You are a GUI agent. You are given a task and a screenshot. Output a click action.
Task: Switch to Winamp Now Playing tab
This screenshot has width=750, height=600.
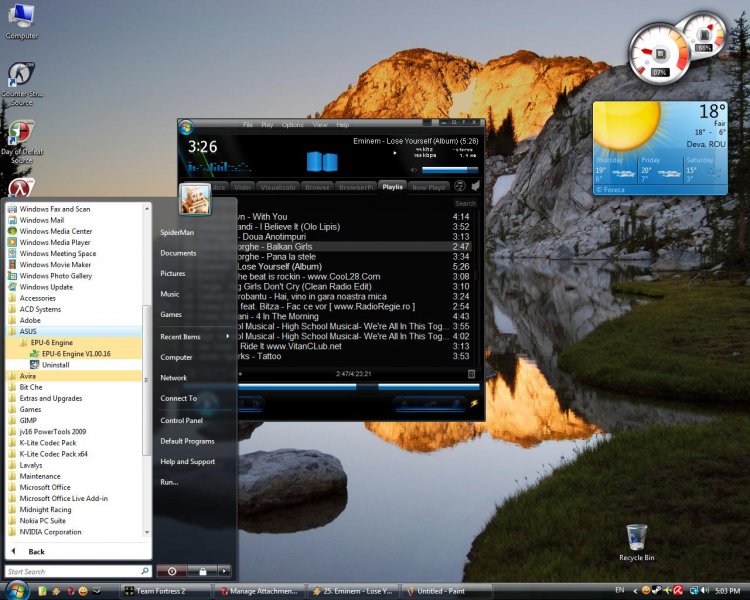(428, 187)
